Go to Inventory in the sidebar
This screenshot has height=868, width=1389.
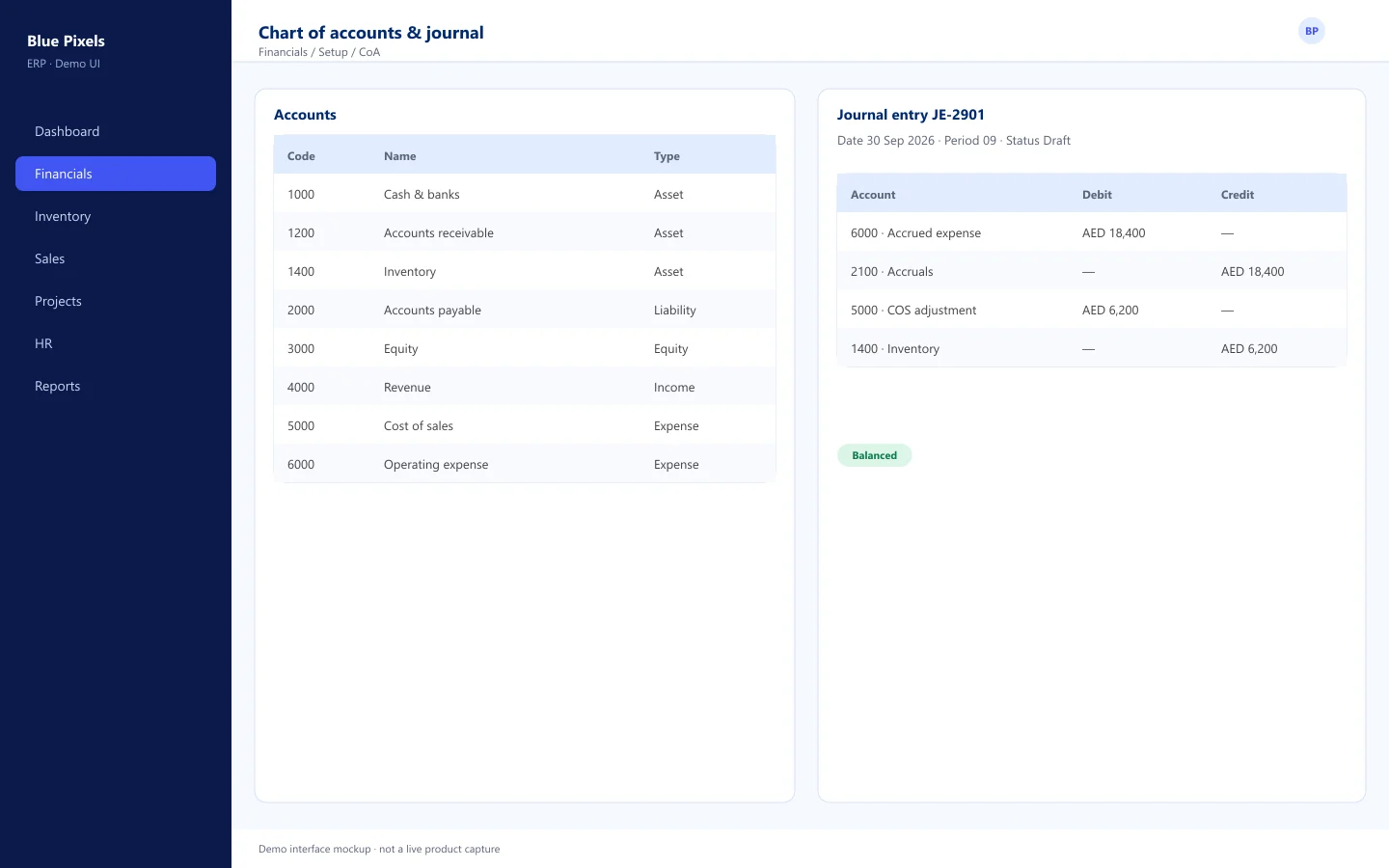[116, 216]
